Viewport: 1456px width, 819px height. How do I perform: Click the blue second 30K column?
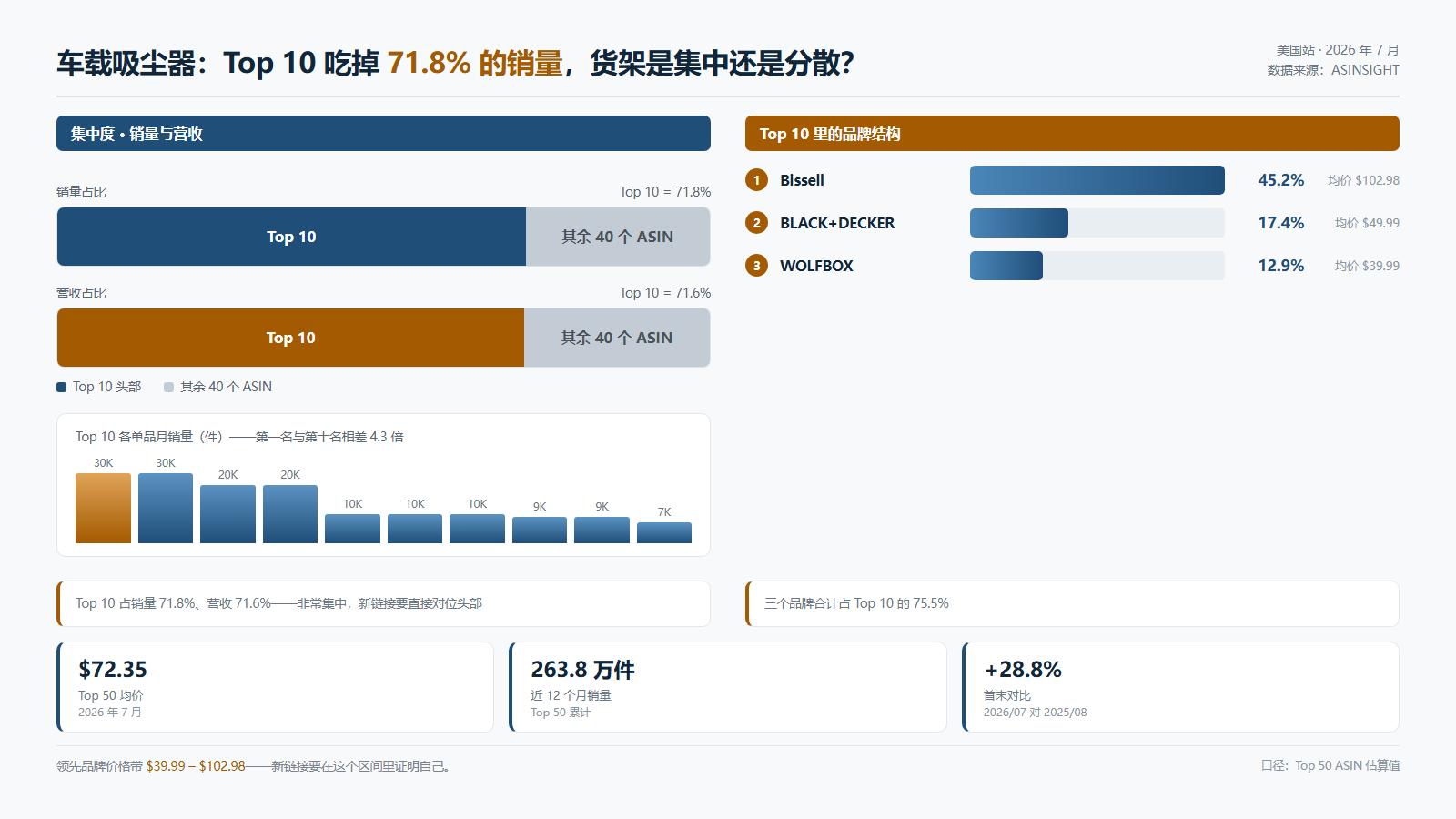tap(166, 508)
